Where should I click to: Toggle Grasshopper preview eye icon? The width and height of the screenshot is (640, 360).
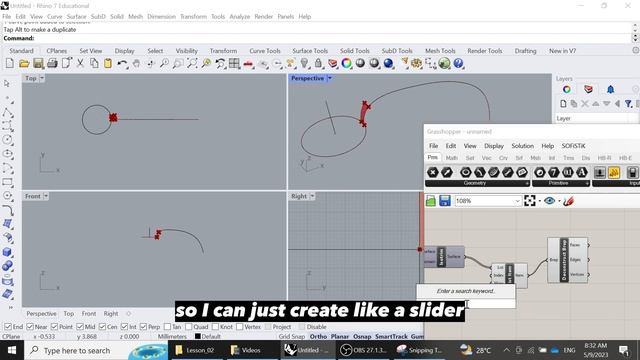click(x=549, y=201)
